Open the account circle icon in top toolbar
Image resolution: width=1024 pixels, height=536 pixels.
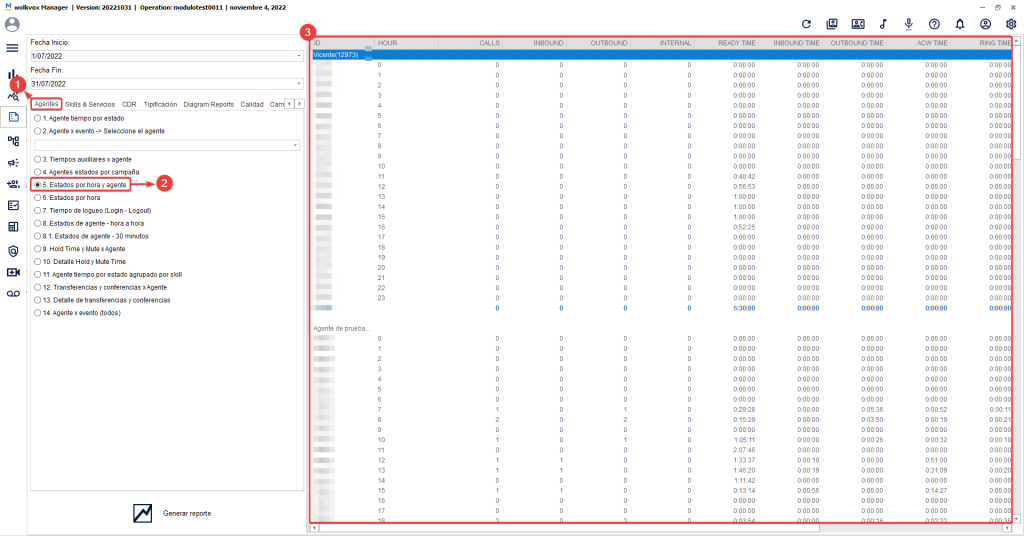[x=985, y=24]
